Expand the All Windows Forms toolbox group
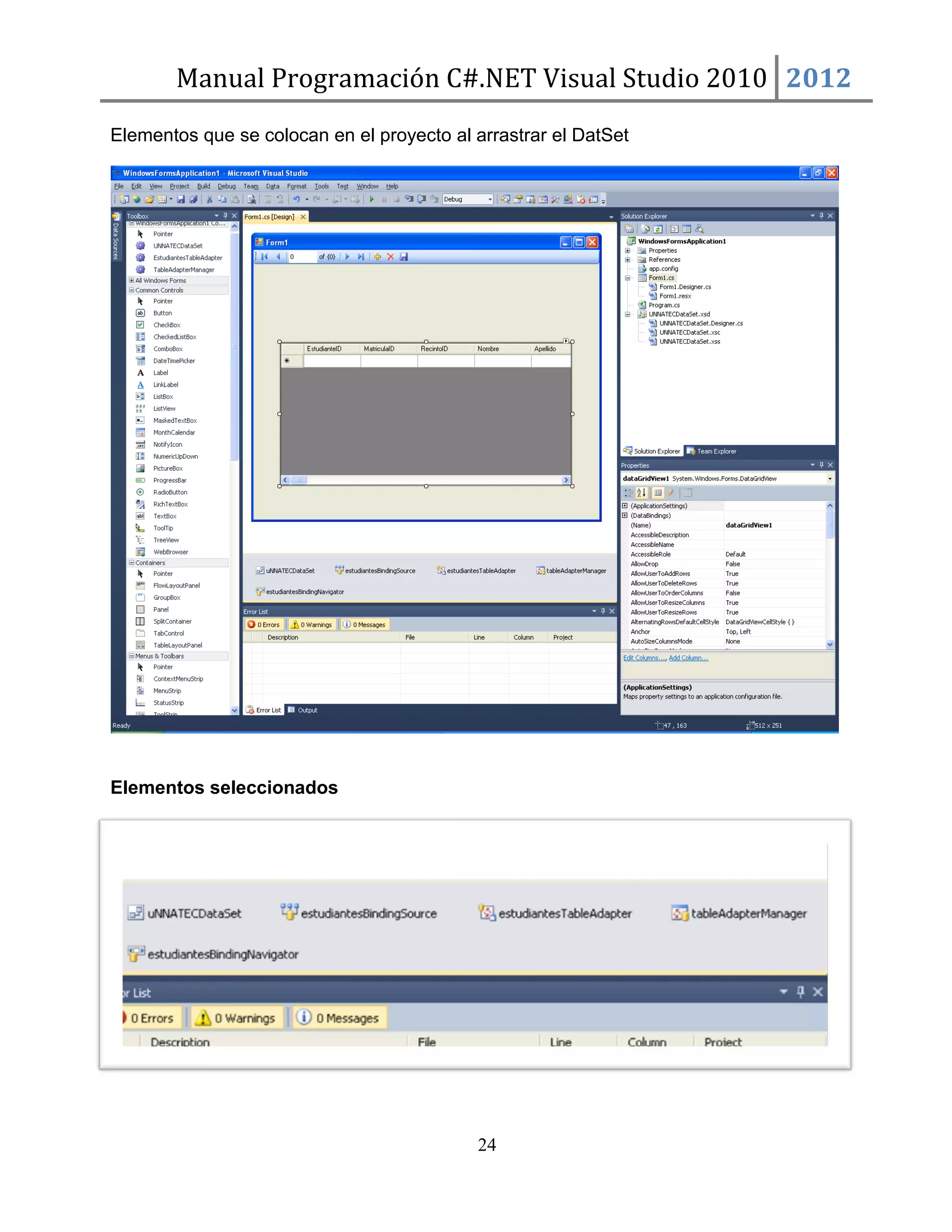Viewport: 952px width, 1232px height. [x=132, y=280]
